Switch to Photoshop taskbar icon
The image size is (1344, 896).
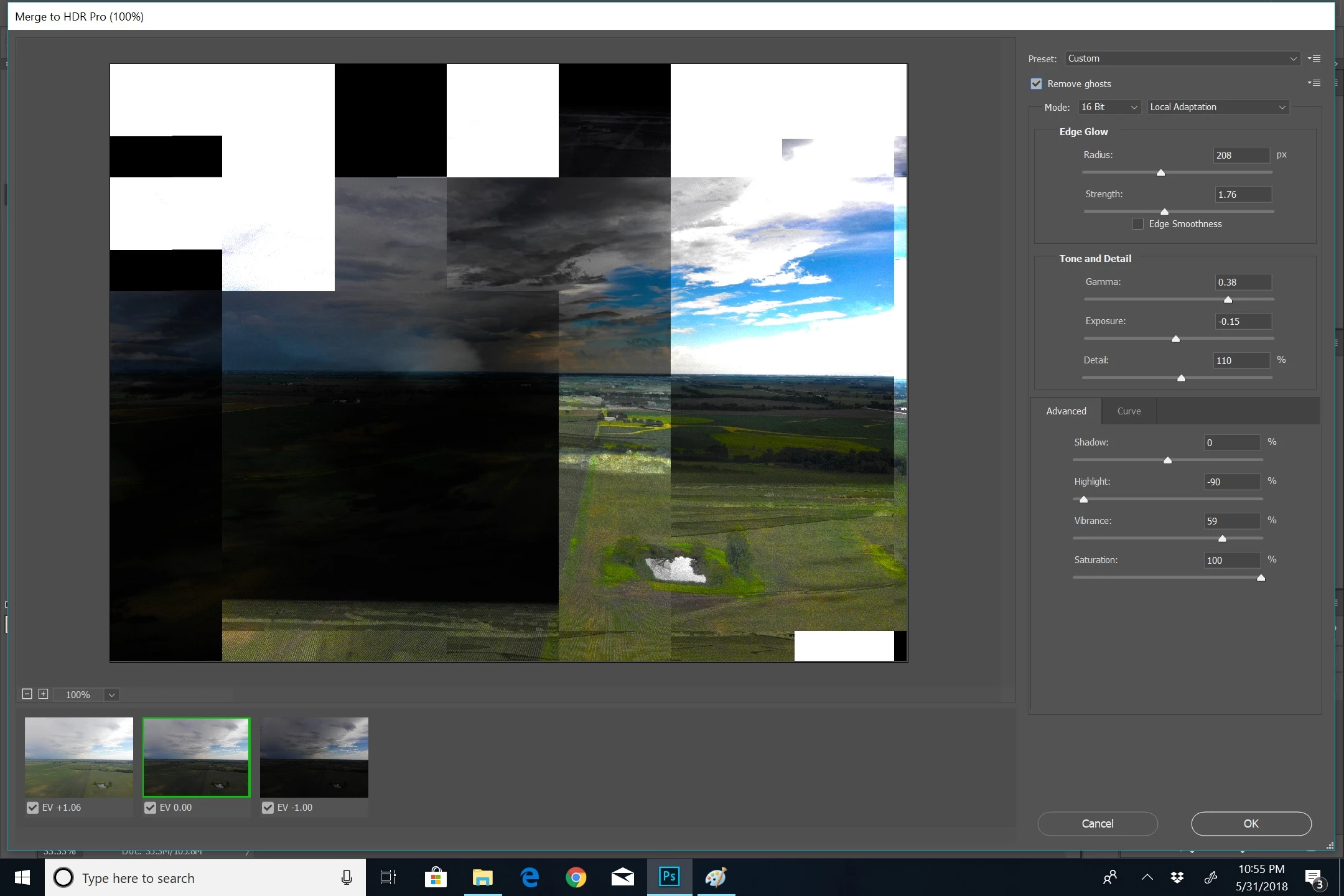tap(670, 877)
